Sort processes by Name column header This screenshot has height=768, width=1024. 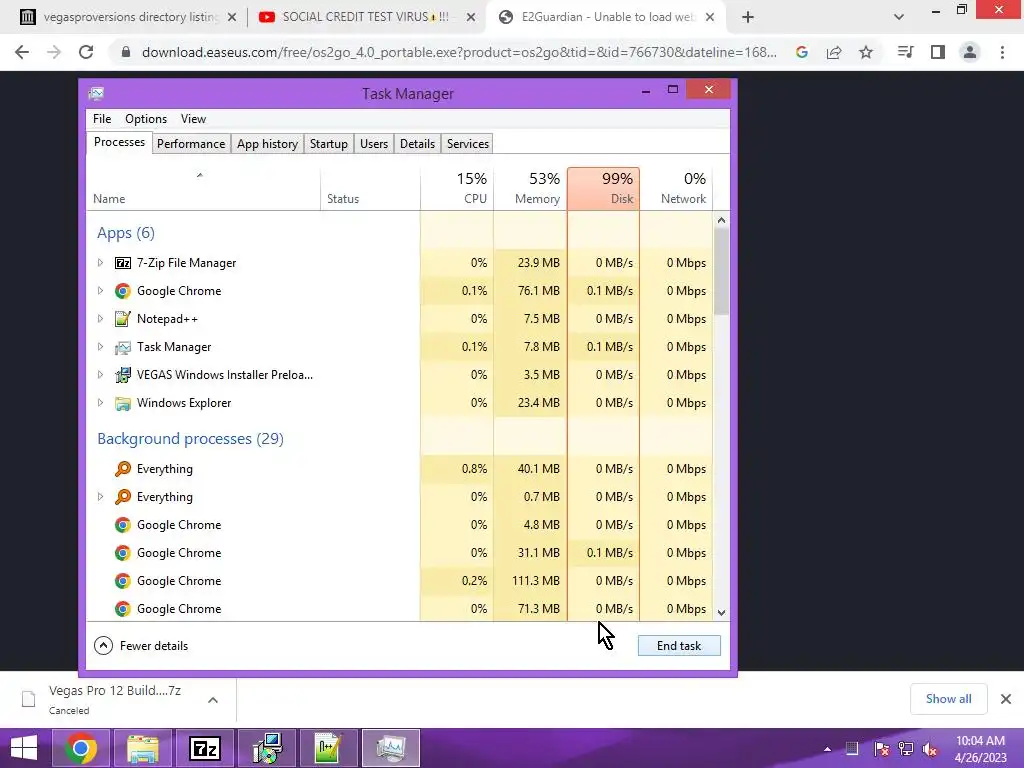coord(203,188)
